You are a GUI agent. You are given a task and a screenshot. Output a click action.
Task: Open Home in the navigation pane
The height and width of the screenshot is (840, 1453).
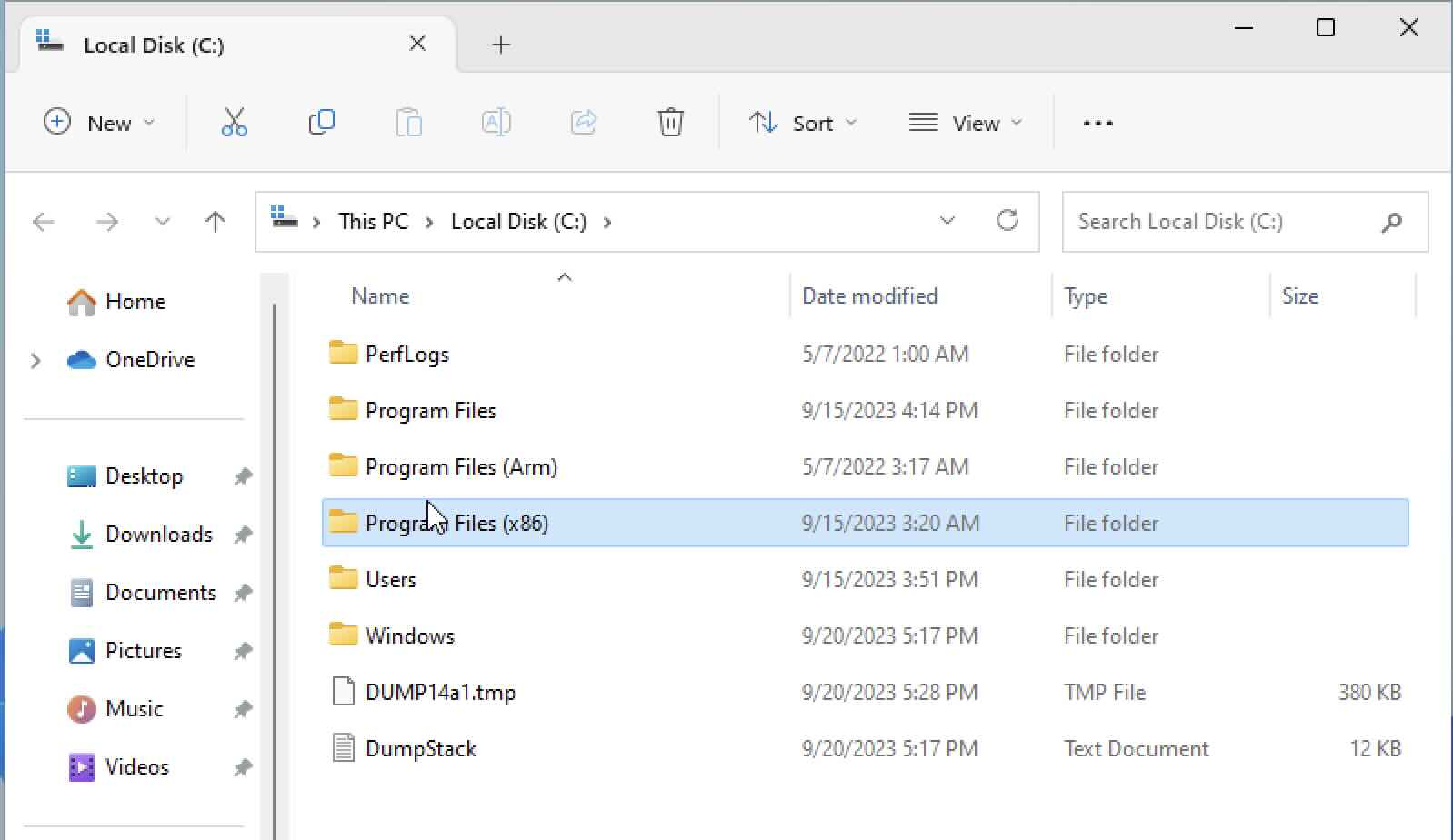117,302
